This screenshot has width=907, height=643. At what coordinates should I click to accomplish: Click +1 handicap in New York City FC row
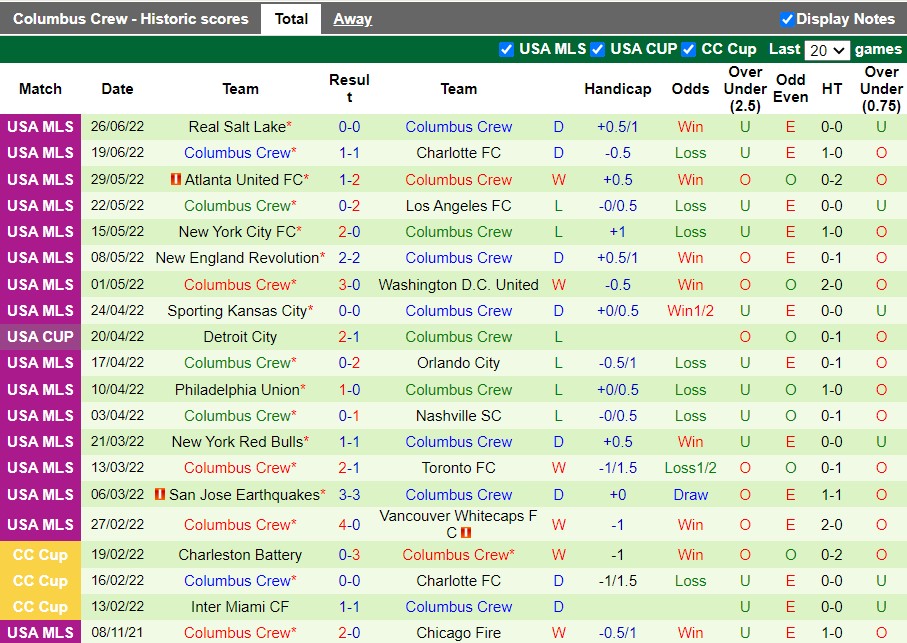[x=618, y=232]
